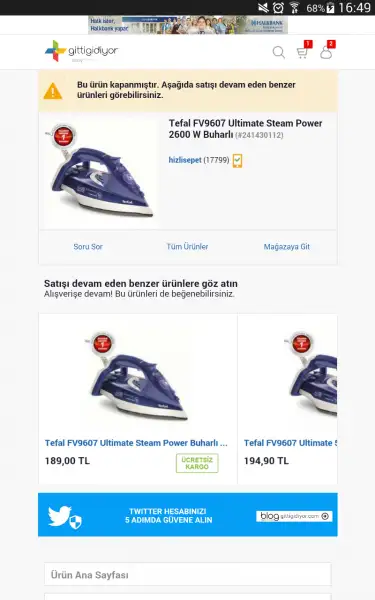
Task: Click the yellow warning triangle icon
Action: coord(53,91)
